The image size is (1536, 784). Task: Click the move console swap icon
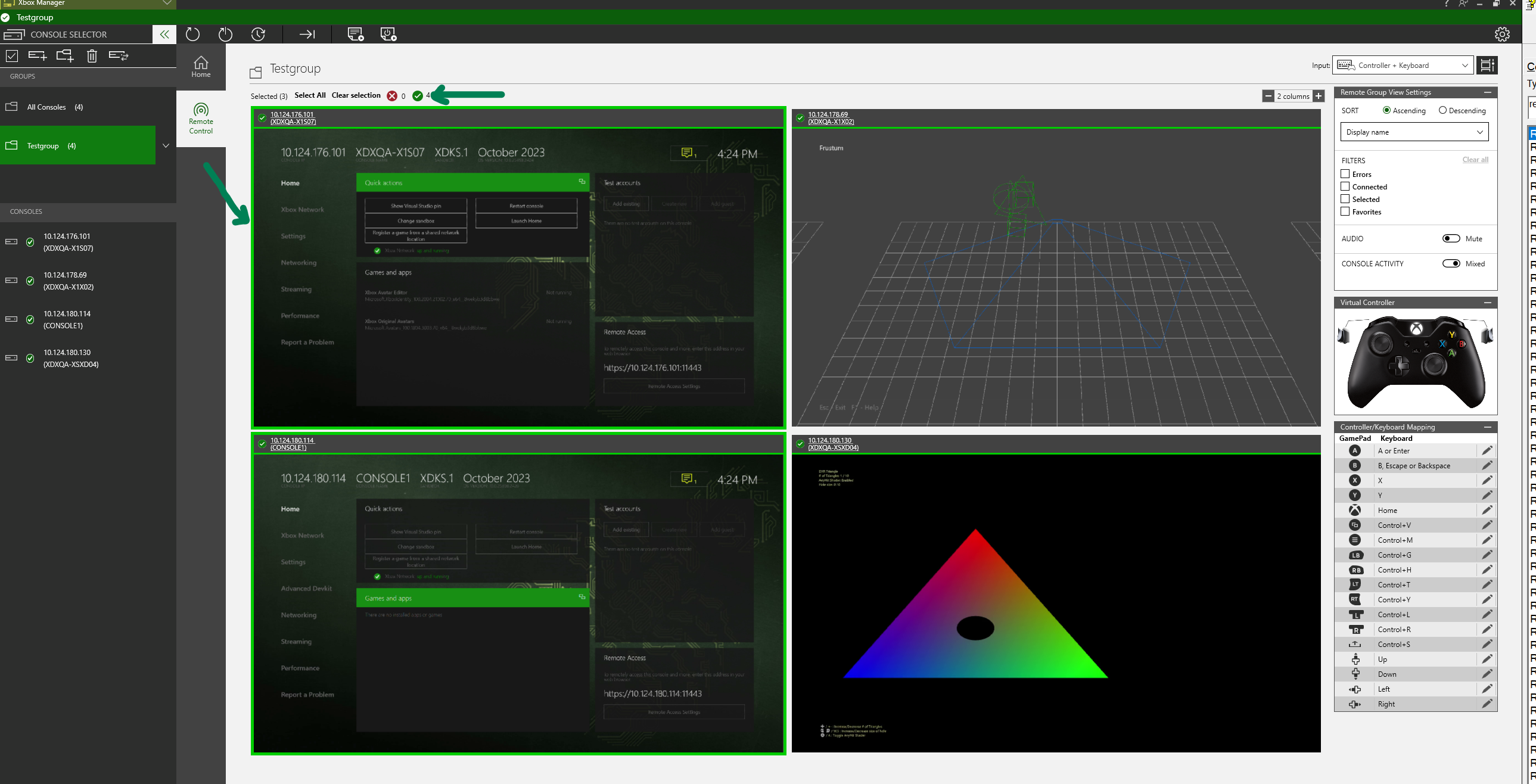coord(119,56)
